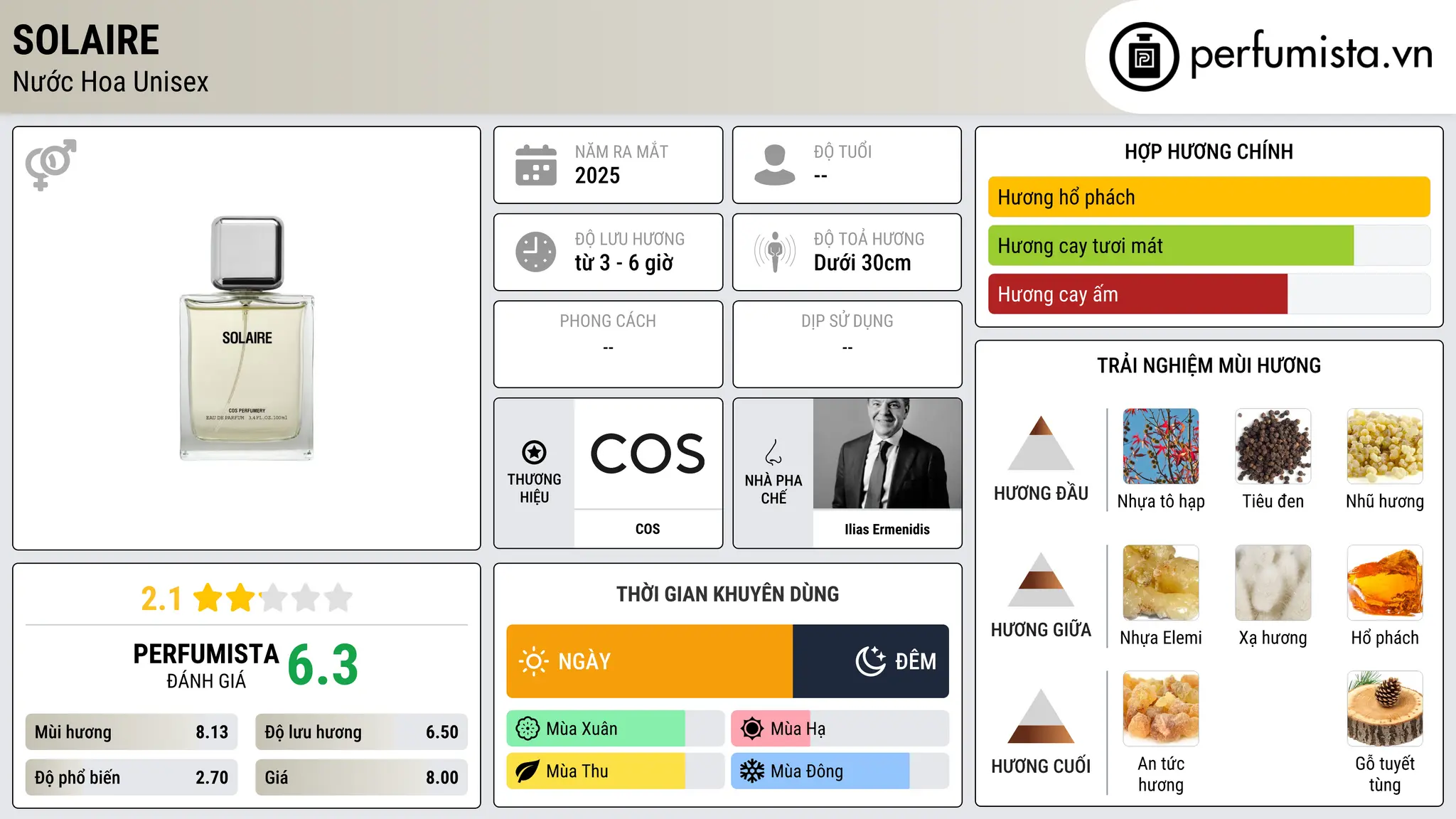Click the Hương giữa pyramid icon

click(1041, 579)
